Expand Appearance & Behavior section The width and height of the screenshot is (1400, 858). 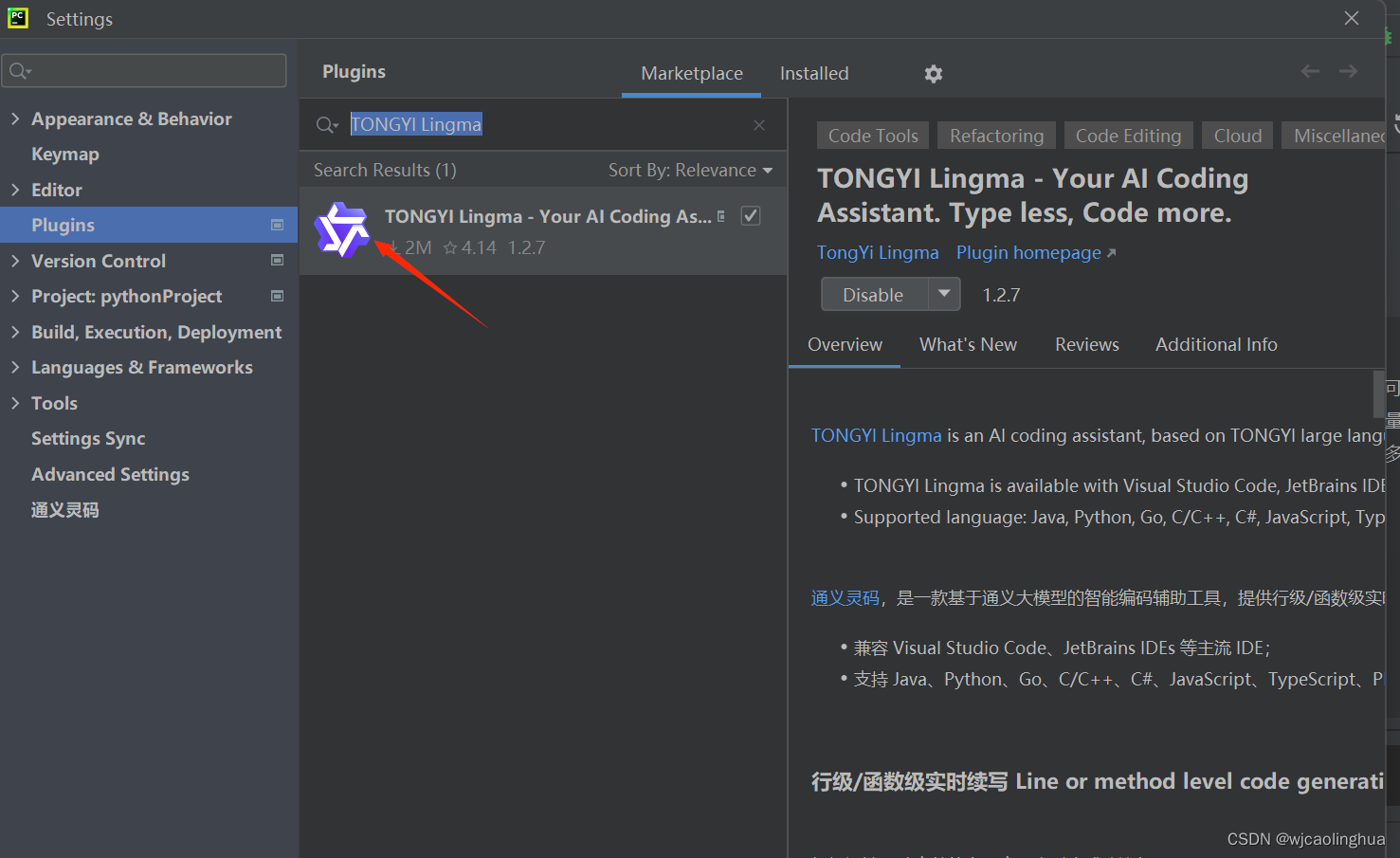pyautogui.click(x=15, y=119)
